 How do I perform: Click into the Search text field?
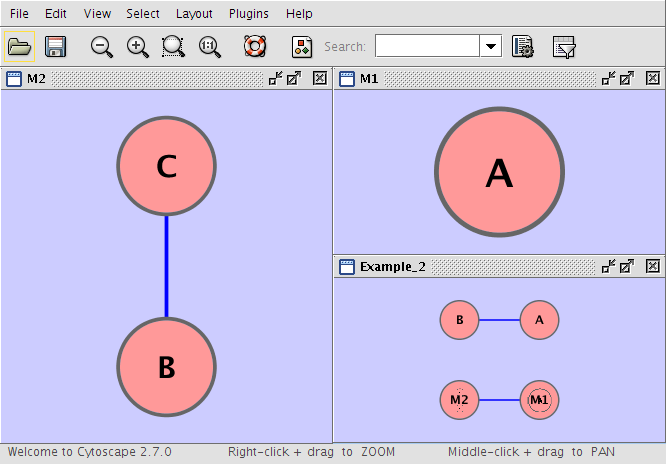(x=427, y=47)
